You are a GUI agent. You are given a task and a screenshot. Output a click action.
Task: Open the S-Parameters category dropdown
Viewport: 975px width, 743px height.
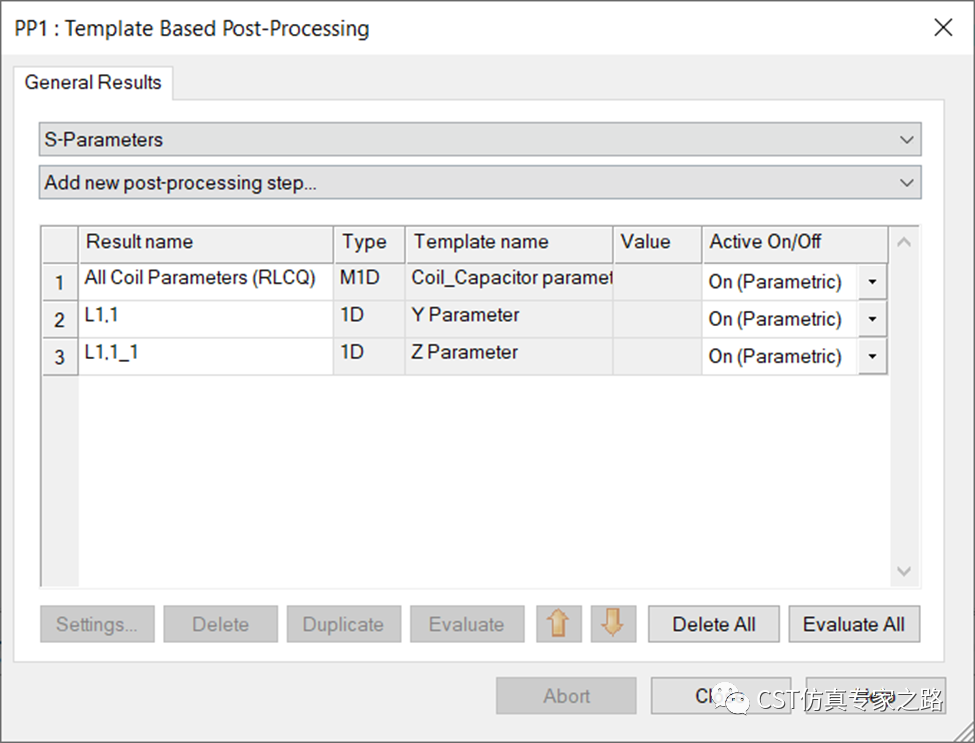pos(480,140)
